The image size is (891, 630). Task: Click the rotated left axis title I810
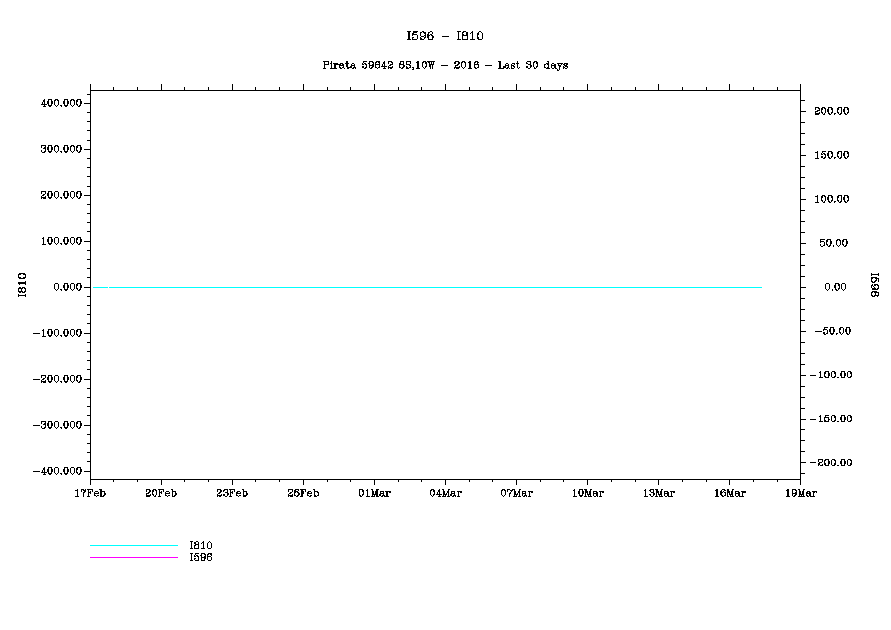coord(22,284)
